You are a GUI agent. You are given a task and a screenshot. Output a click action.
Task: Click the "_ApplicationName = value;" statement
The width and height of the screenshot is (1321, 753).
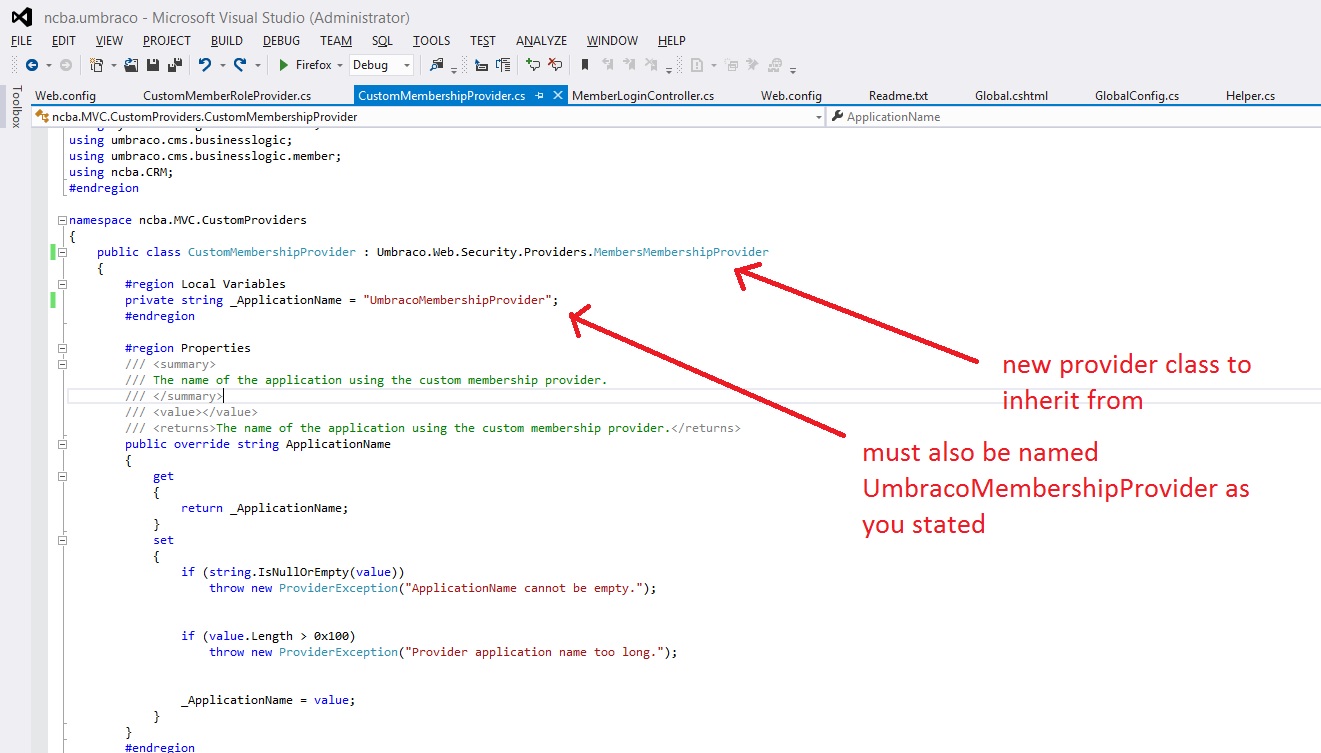pyautogui.click(x=268, y=700)
